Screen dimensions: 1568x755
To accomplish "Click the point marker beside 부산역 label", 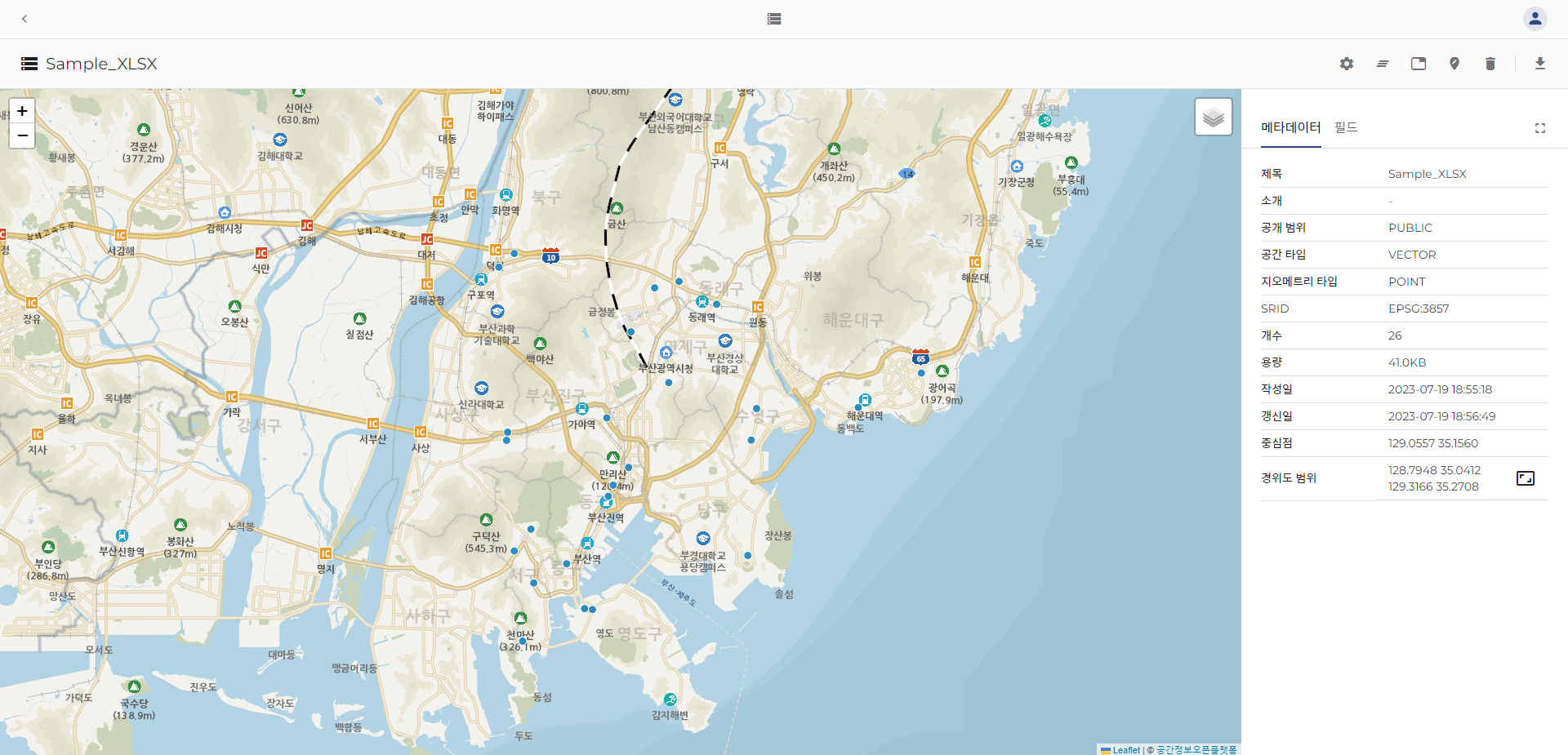I will click(567, 563).
